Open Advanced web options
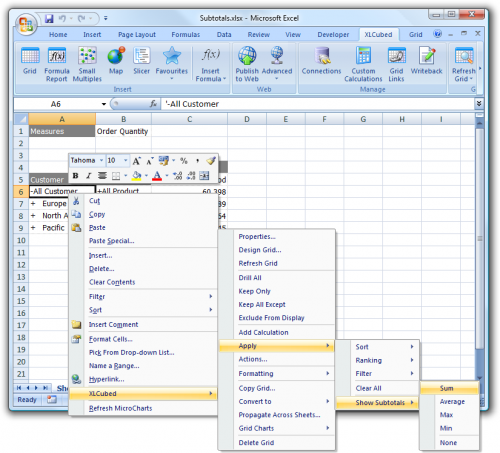The image size is (500, 453). click(x=277, y=63)
